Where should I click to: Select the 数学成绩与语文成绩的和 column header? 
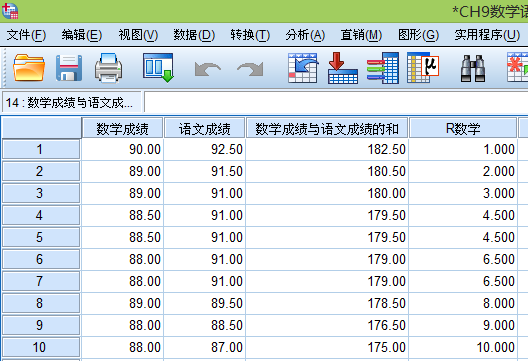tap(327, 128)
